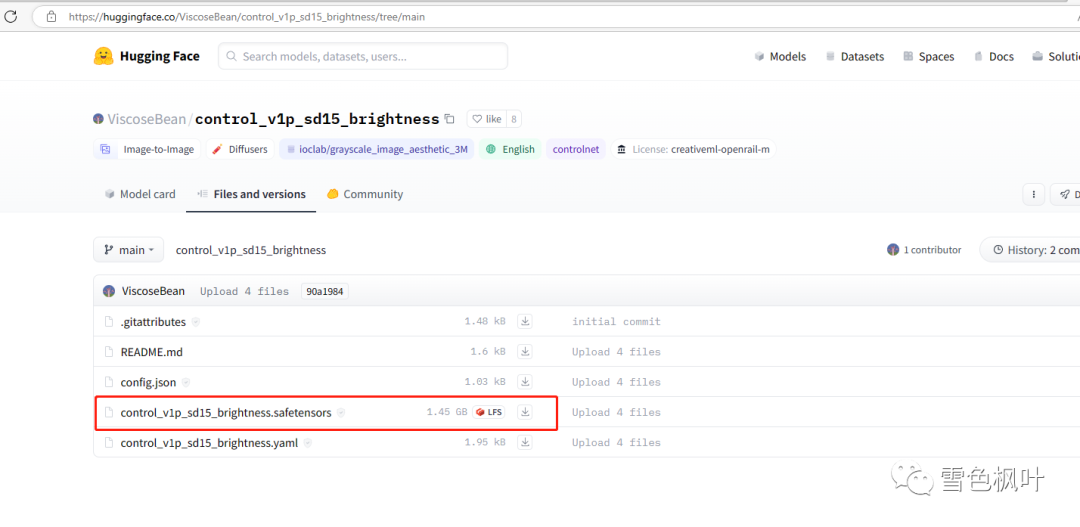1080x527 pixels.
Task: Click the 1.45 GB file size
Action: point(446,412)
